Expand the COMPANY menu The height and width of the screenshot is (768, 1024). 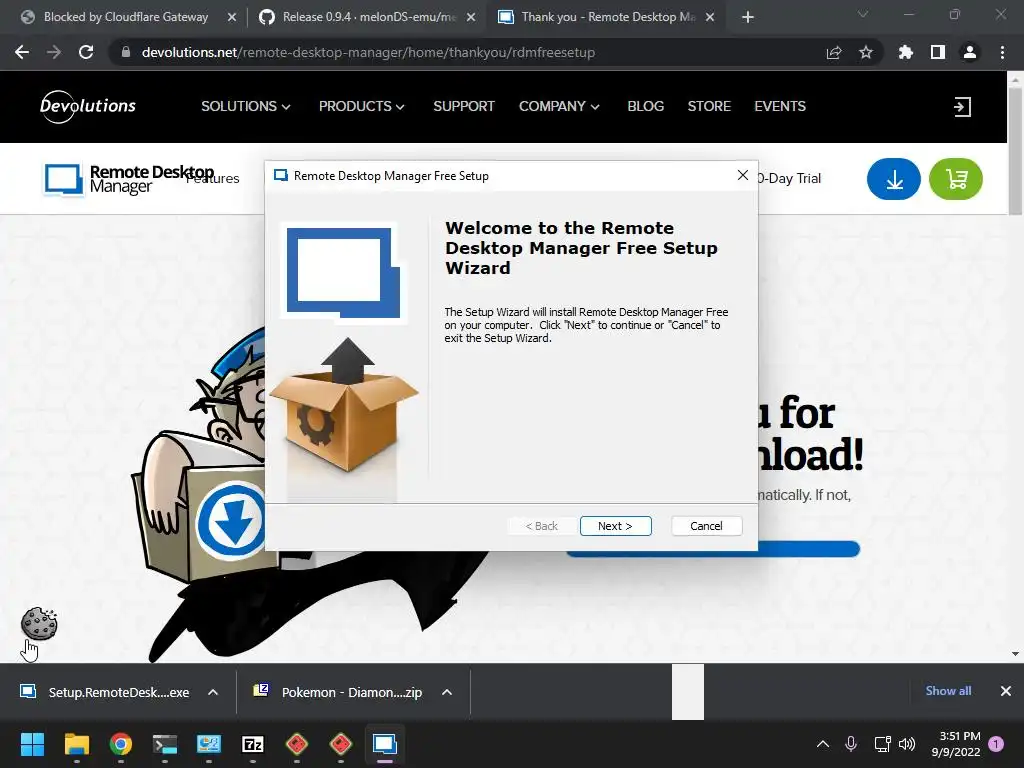point(559,106)
